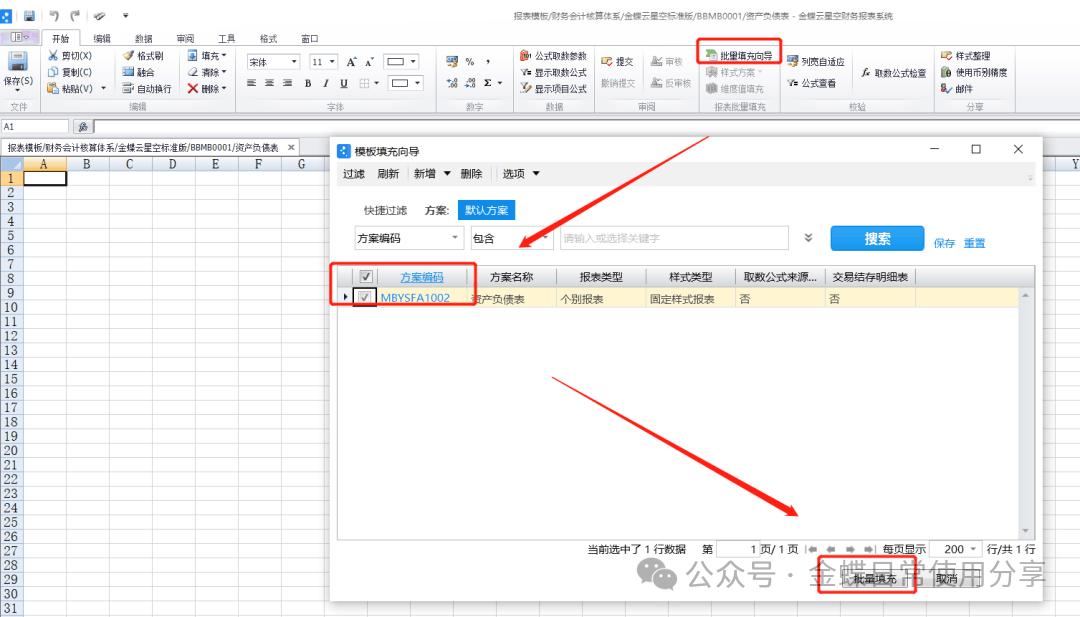
Task: Open 取数公式检查 fx tool
Action: [866, 73]
